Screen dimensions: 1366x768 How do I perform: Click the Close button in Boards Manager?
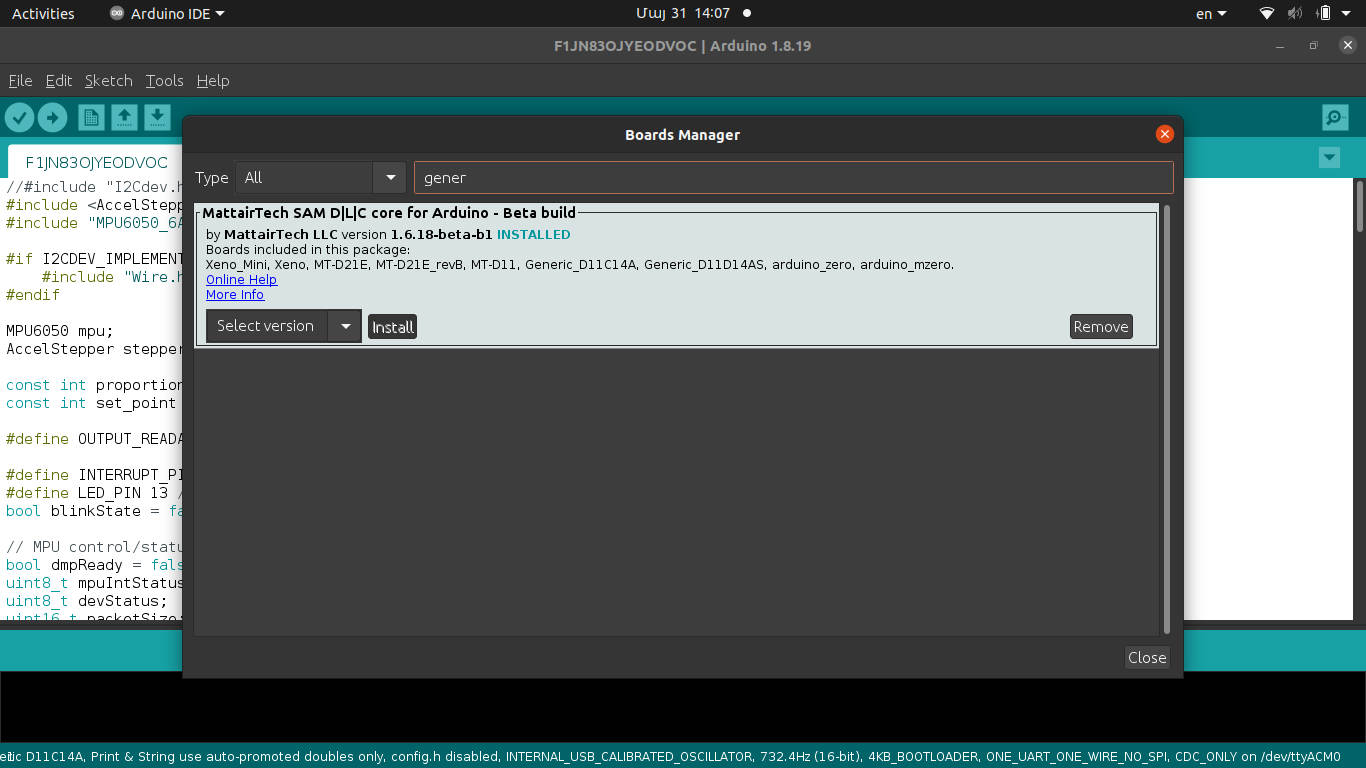(1147, 657)
